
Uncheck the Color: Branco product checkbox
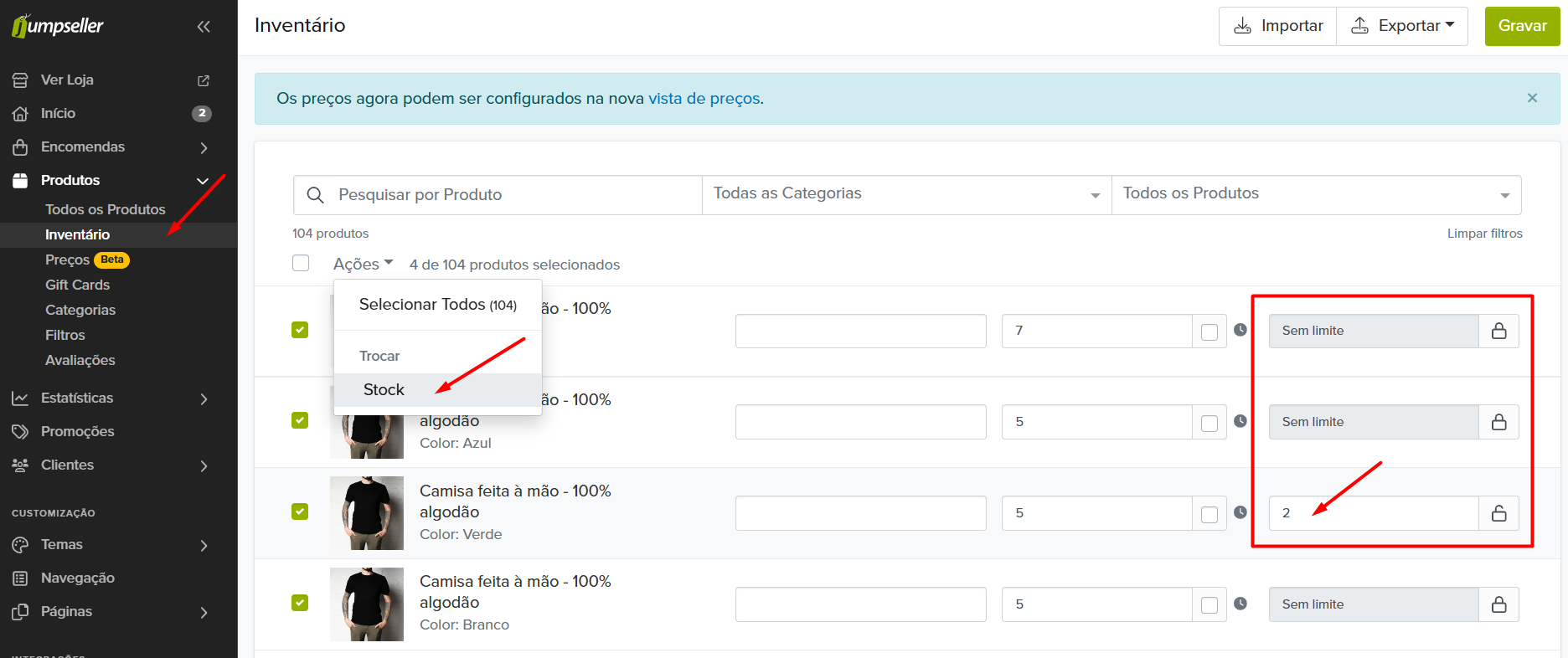coord(300,603)
